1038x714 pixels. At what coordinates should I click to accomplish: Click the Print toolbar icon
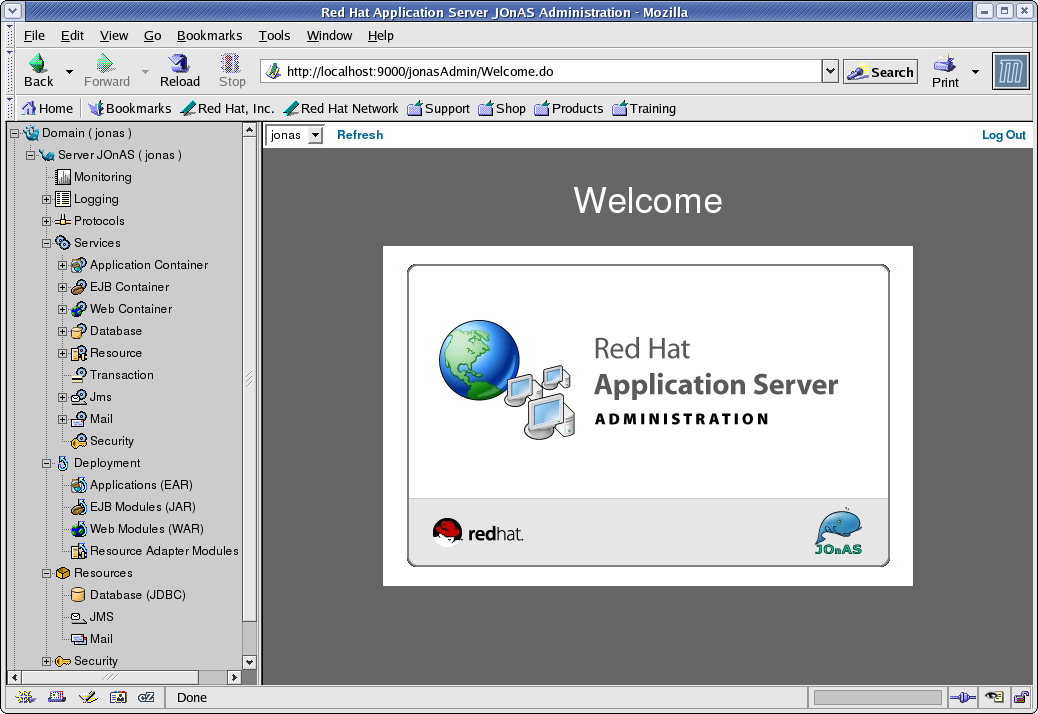click(945, 65)
